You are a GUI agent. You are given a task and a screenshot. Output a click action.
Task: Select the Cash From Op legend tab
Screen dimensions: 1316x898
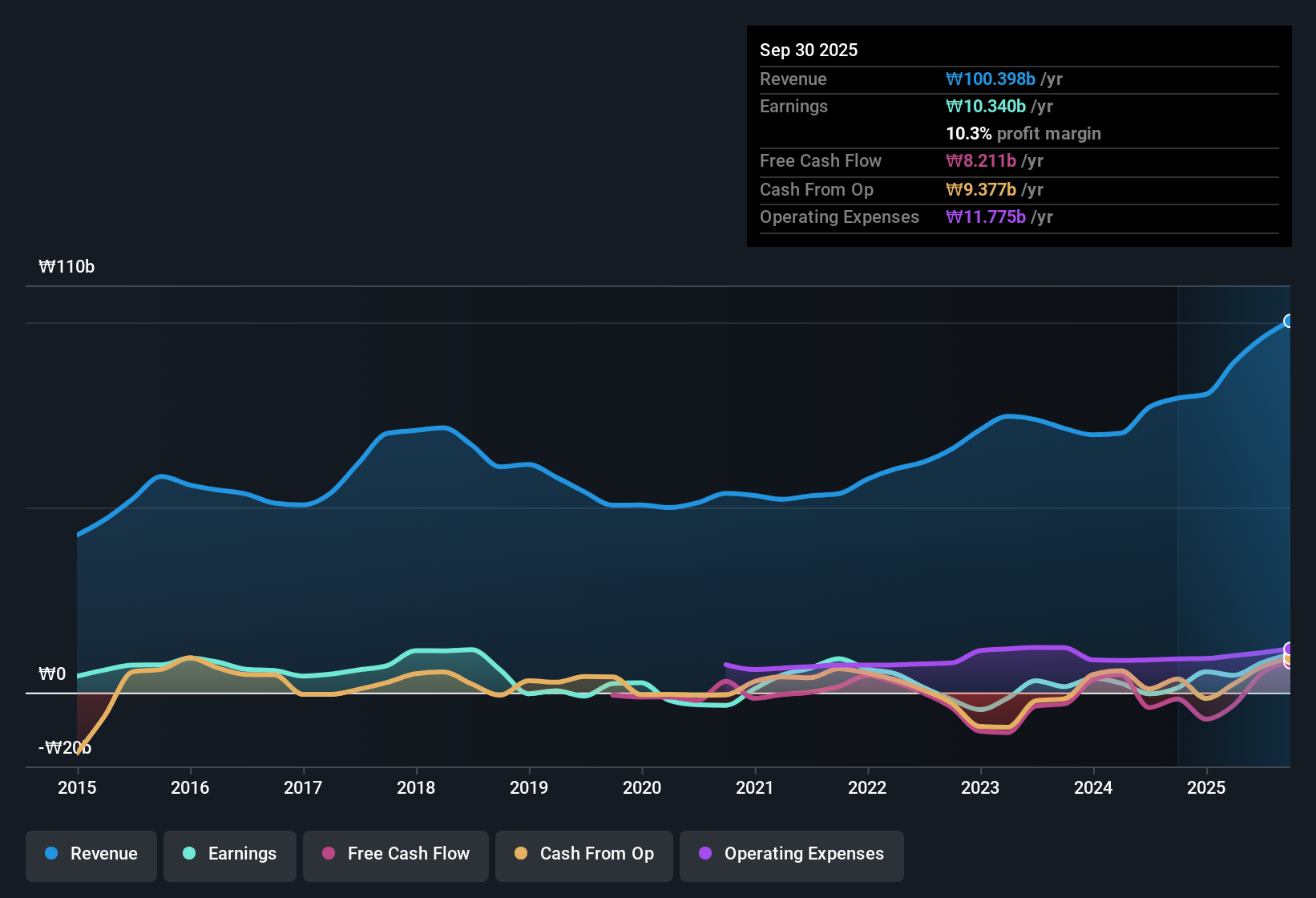tap(583, 854)
